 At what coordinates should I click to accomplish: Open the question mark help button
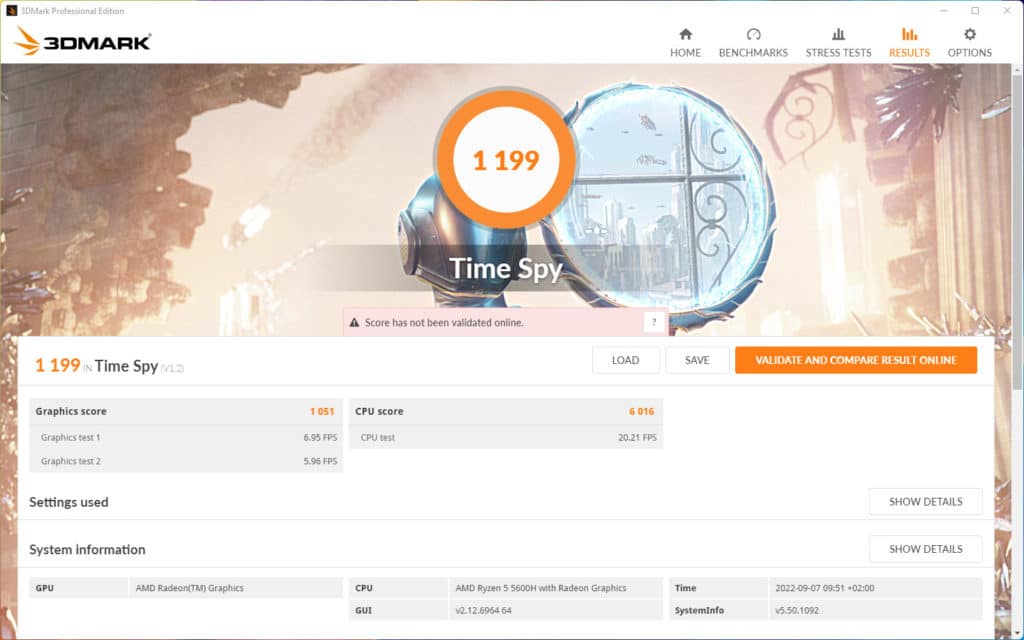click(x=654, y=322)
